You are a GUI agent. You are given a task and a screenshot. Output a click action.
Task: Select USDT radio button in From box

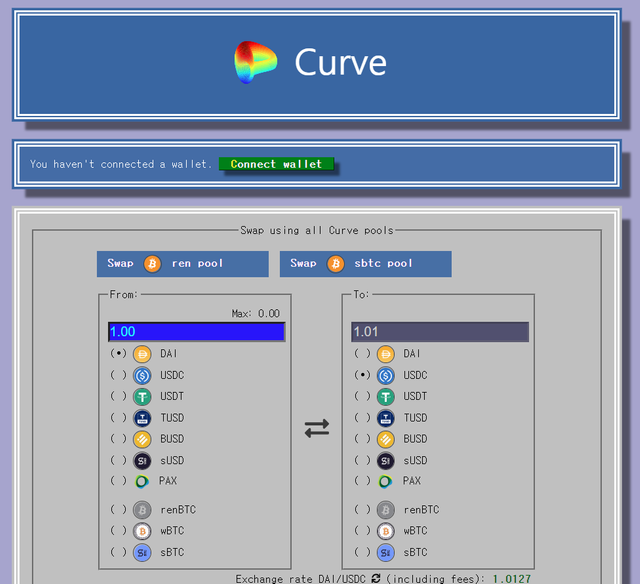[118, 396]
